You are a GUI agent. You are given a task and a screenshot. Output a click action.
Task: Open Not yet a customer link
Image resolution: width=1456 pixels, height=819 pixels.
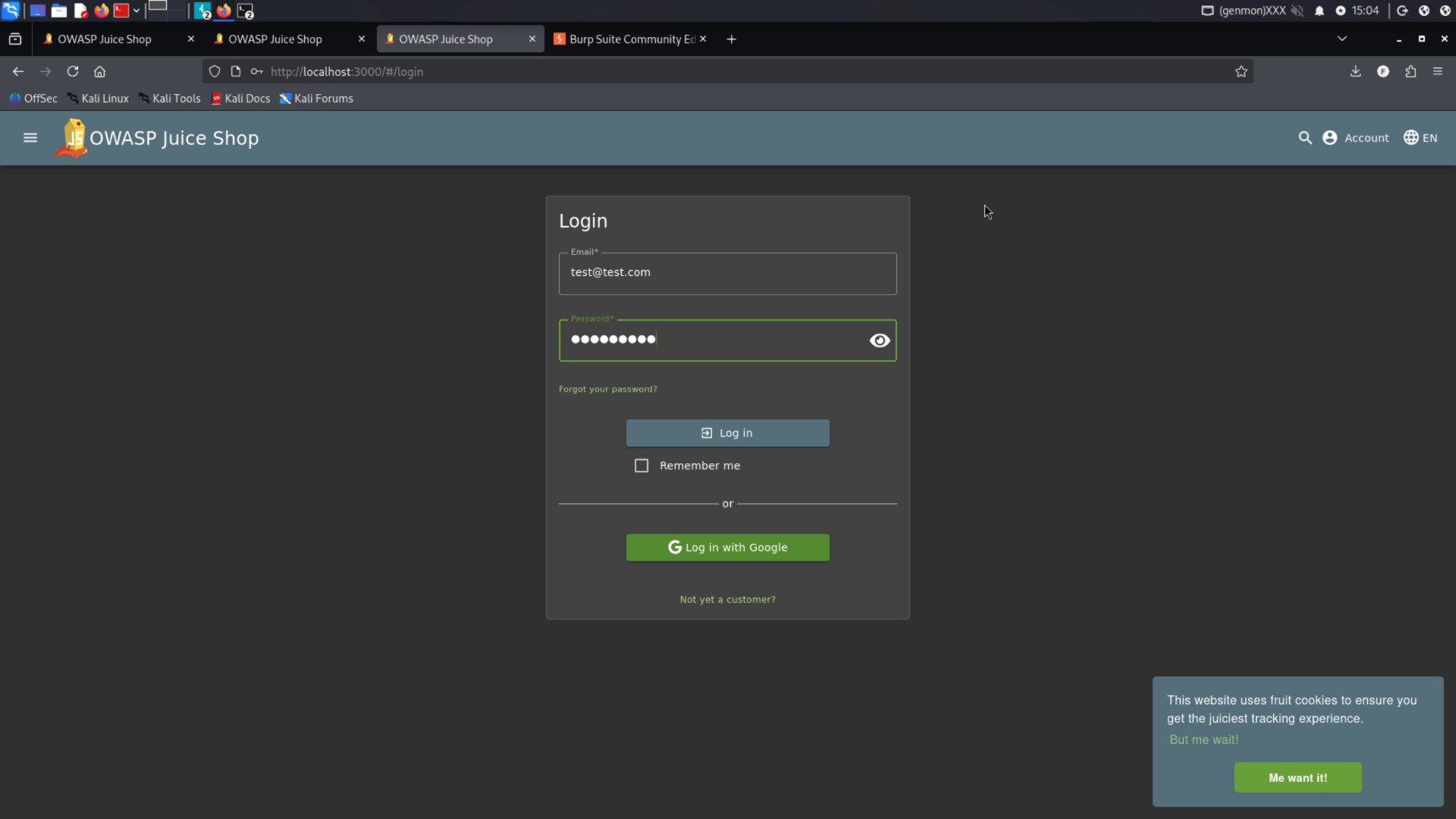coord(727,599)
